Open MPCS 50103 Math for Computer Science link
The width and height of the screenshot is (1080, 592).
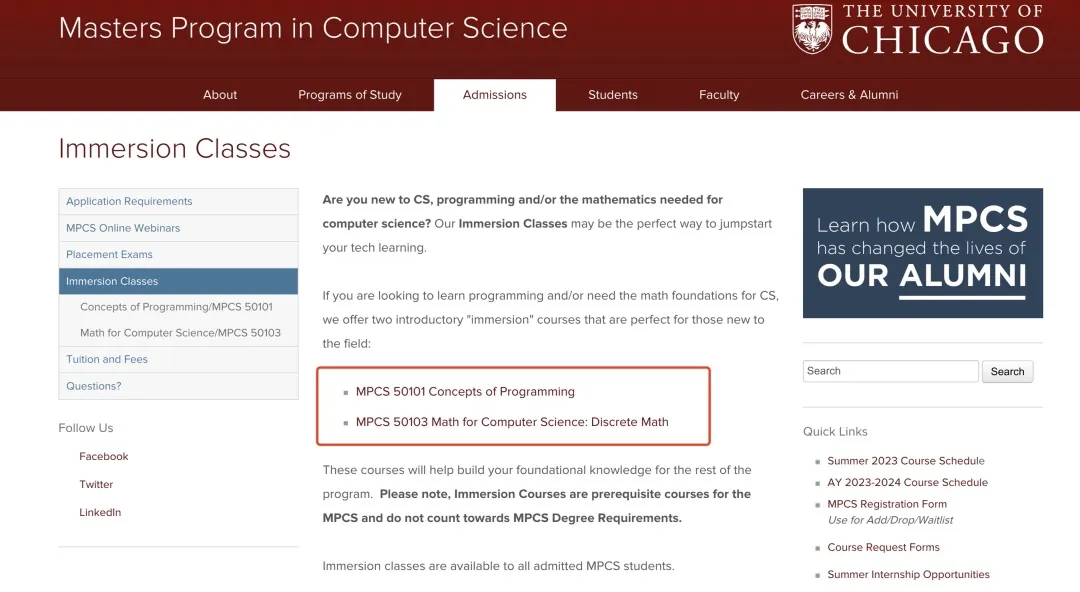(512, 422)
